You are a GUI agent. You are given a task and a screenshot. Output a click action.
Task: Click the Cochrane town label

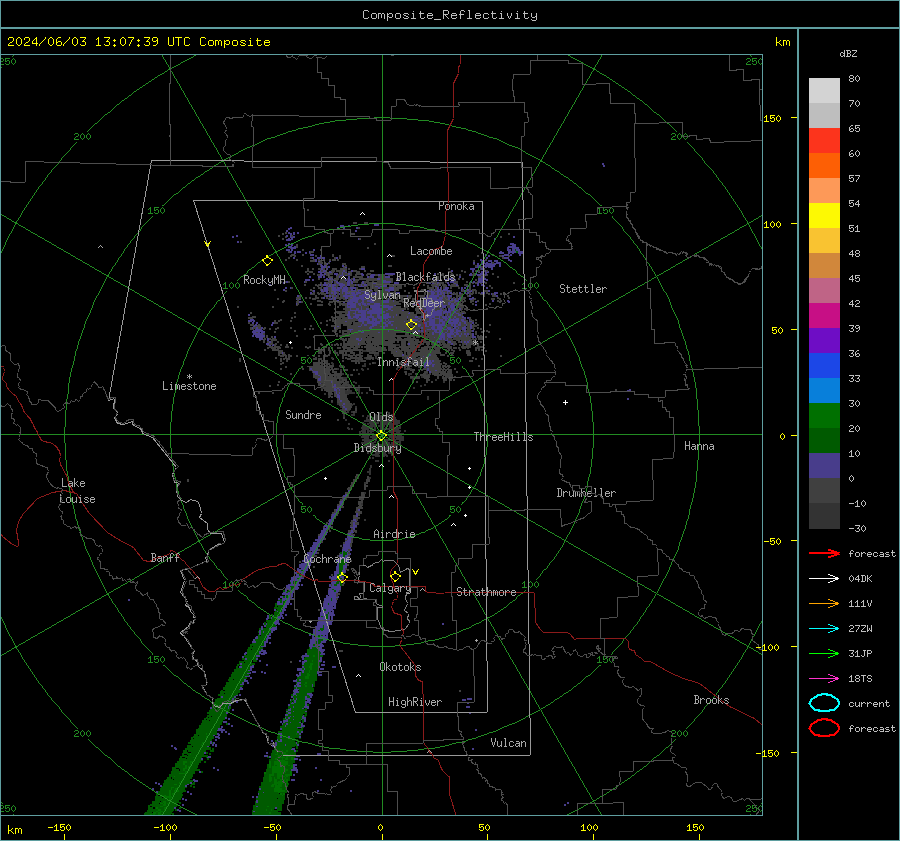tap(327, 559)
